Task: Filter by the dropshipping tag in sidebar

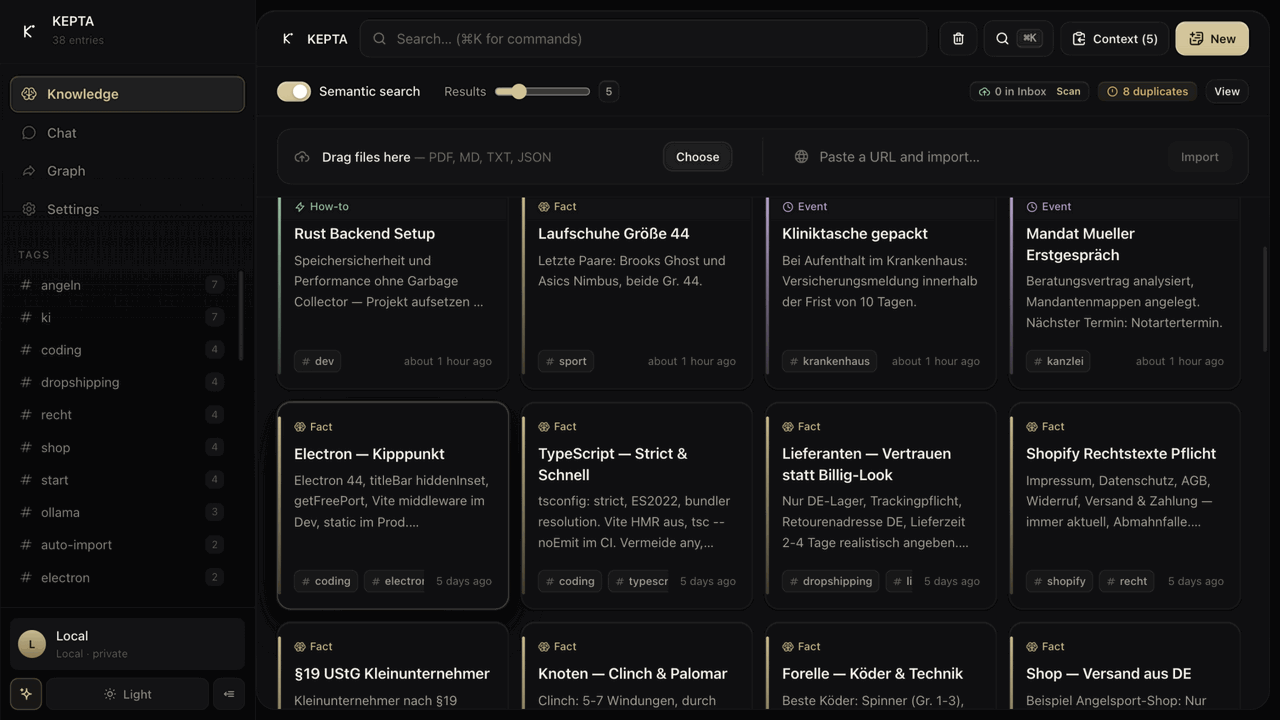Action: pos(121,382)
